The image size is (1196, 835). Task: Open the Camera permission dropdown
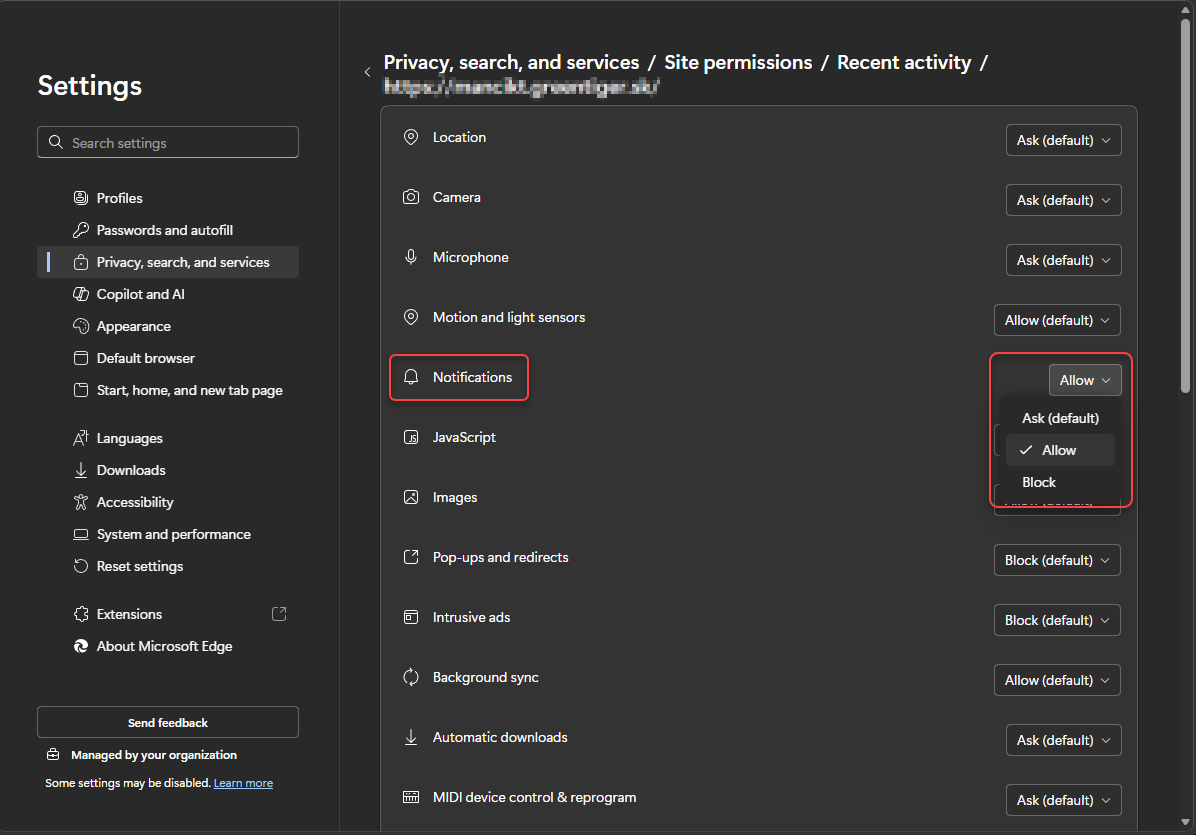(1063, 201)
